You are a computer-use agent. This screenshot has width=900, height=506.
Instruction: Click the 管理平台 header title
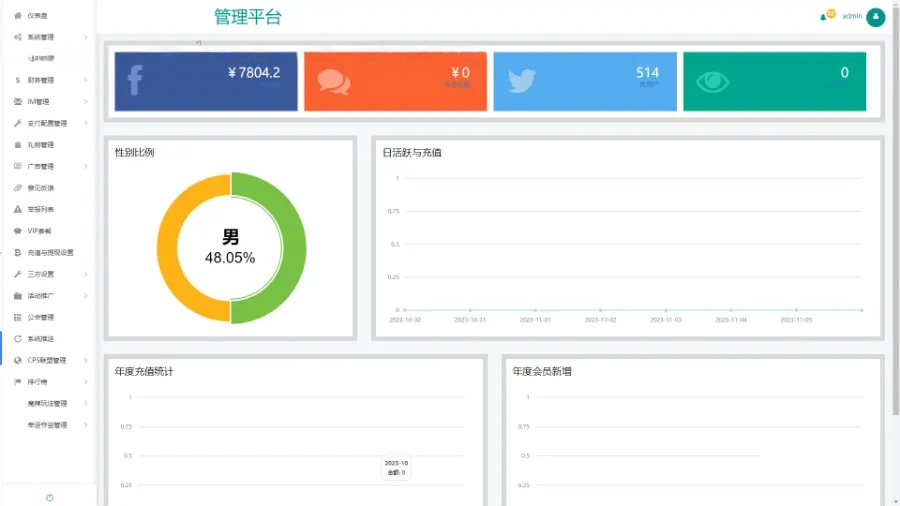[248, 17]
